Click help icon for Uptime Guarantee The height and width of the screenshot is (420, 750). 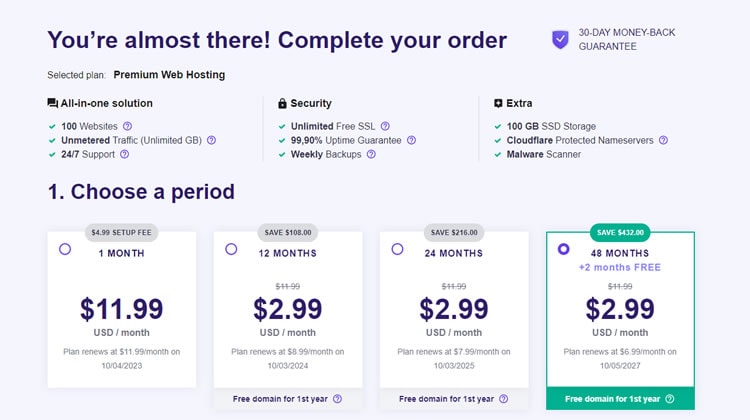(411, 140)
